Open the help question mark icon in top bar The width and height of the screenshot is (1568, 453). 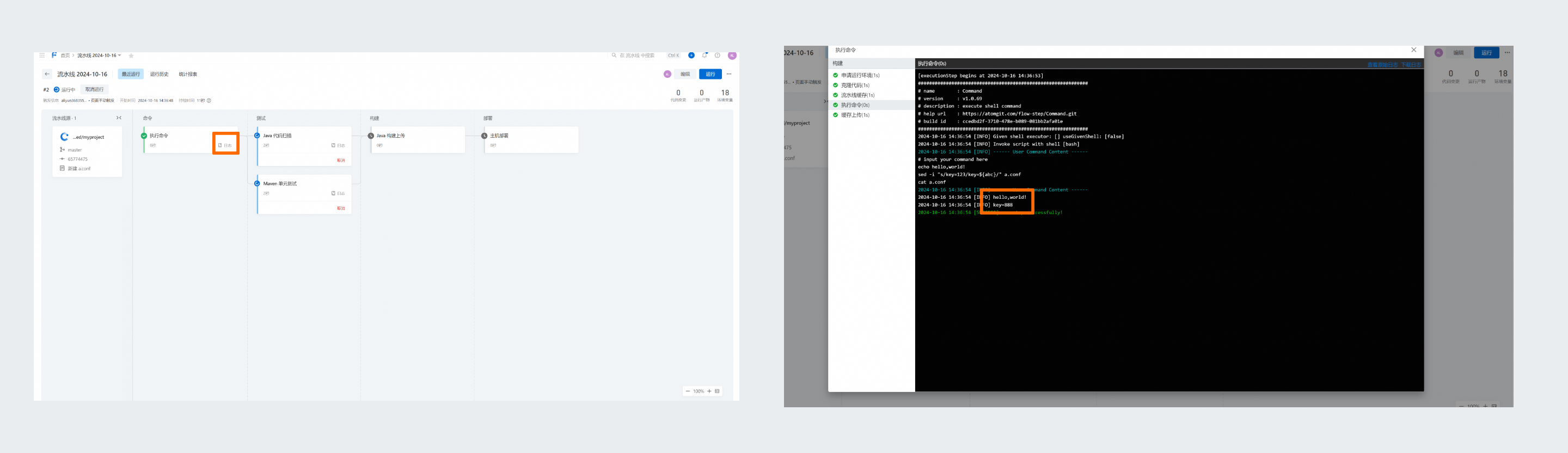click(718, 56)
